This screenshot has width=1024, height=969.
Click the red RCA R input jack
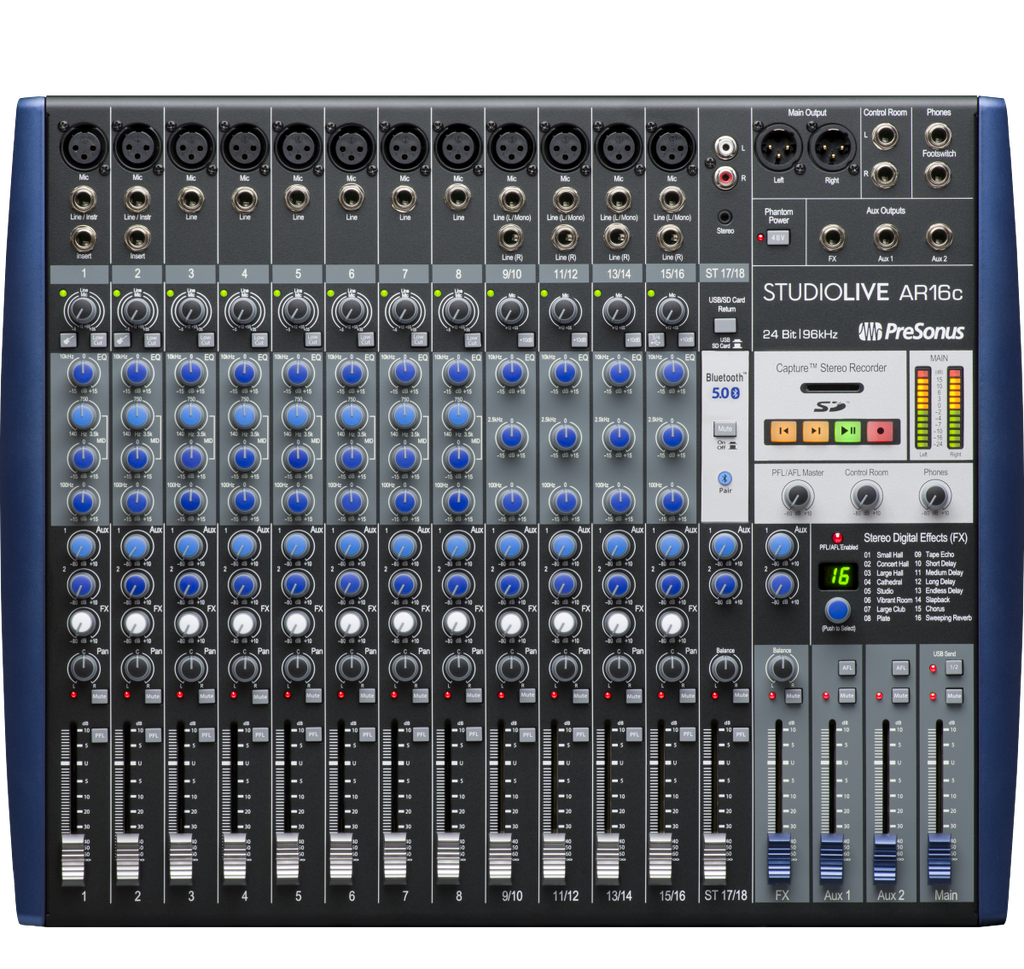click(725, 176)
